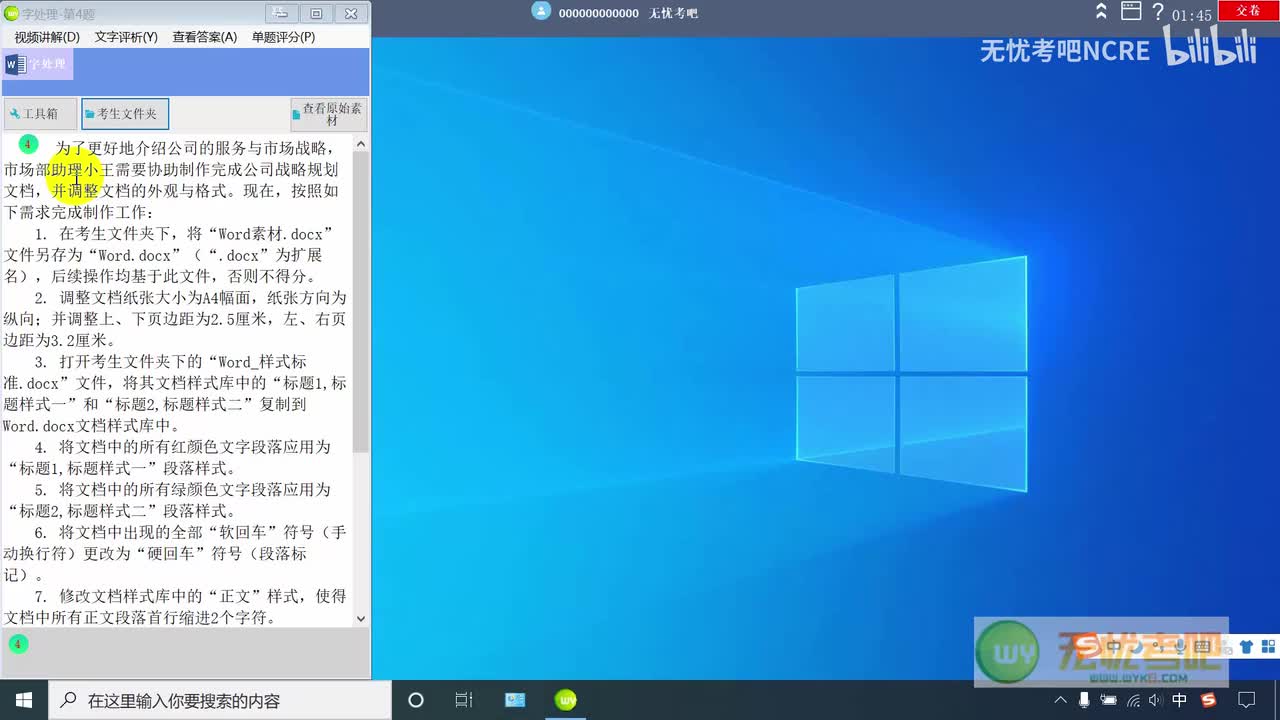Click the Sogou toolbar S logo
The height and width of the screenshot is (720, 1280).
[1088, 646]
